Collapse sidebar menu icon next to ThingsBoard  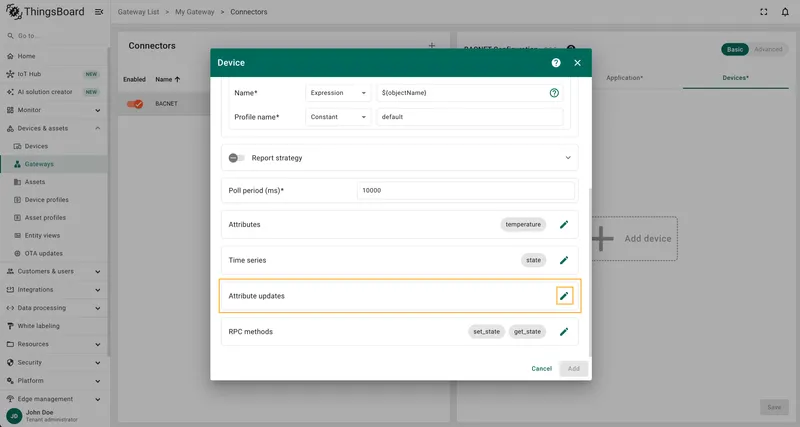pyautogui.click(x=99, y=12)
